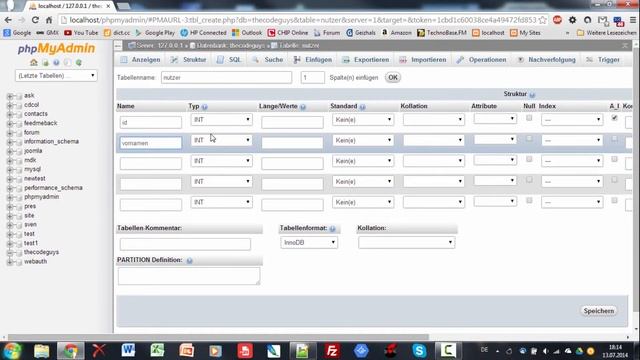Select the webauth database in the tree
This screenshot has height=360, width=640.
(x=36, y=262)
